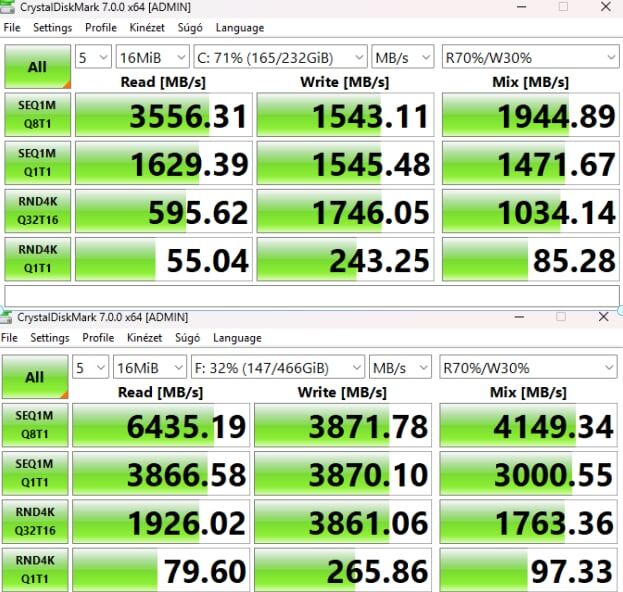Viewport: 623px width, 592px height.
Task: Click write result 3861.06
Action: point(343,521)
